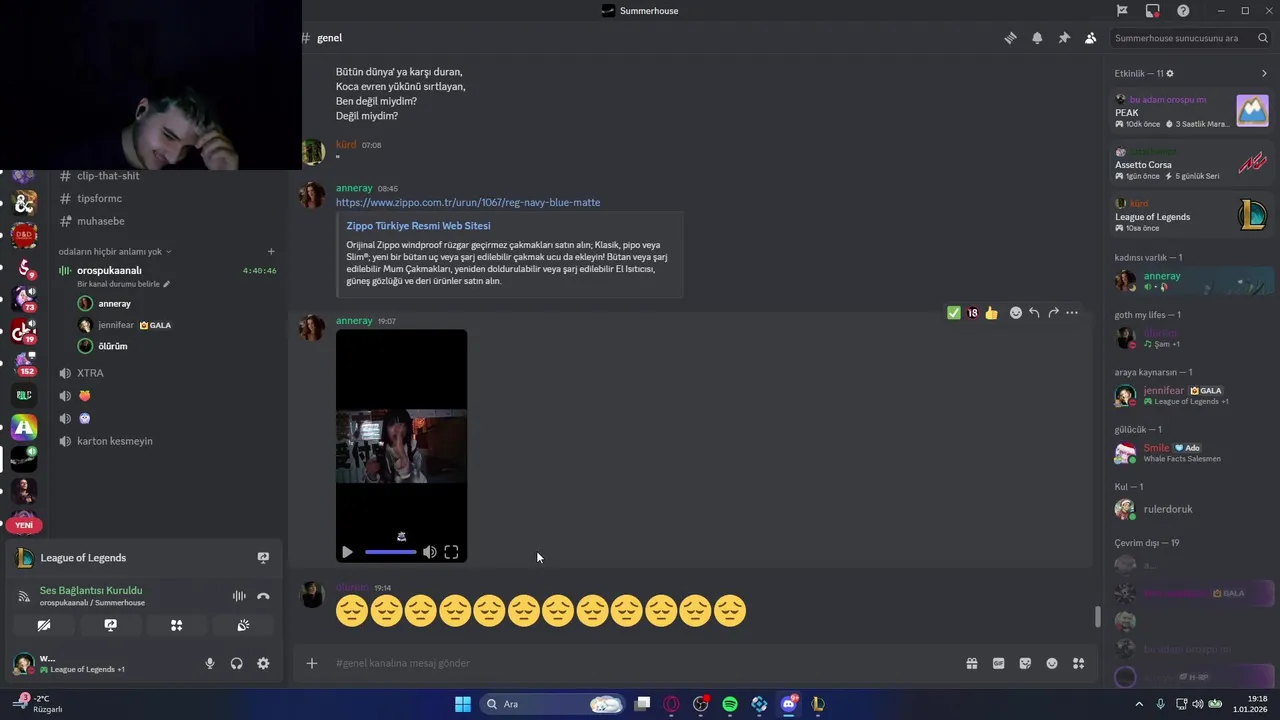Toggle noise suppression waveform icon
The width and height of the screenshot is (1280, 720).
239,596
